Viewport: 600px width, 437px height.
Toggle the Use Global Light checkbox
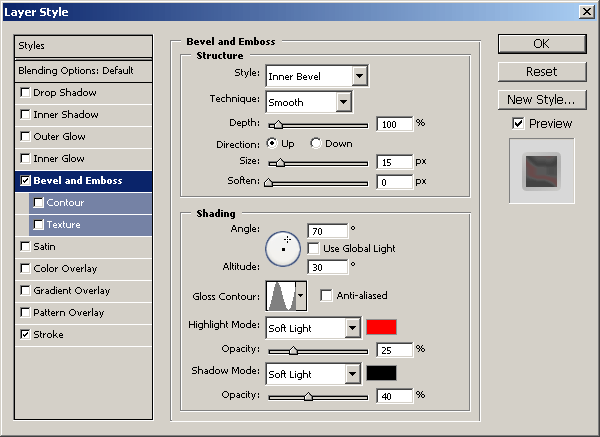tap(314, 248)
